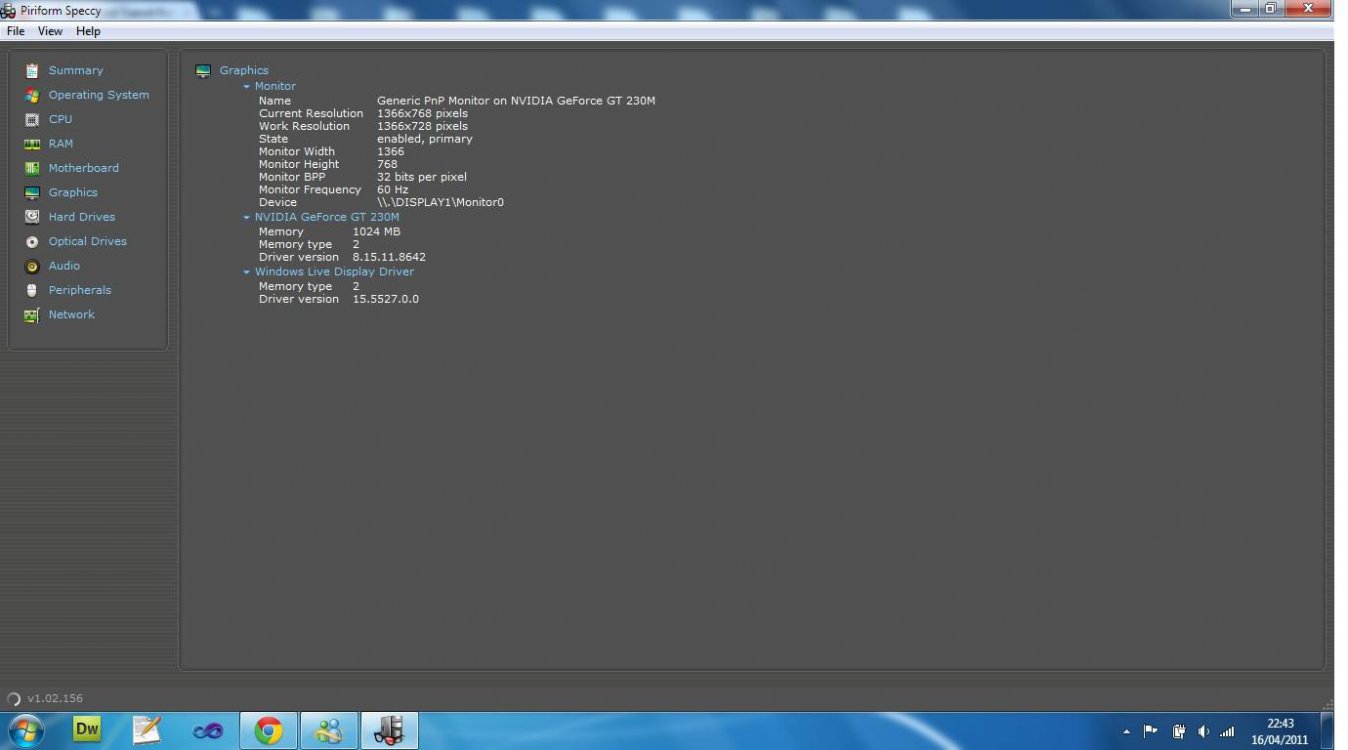Collapse the NVIDIA GeForce GT 230M arrow
This screenshot has height=750, width=1348.
[247, 217]
